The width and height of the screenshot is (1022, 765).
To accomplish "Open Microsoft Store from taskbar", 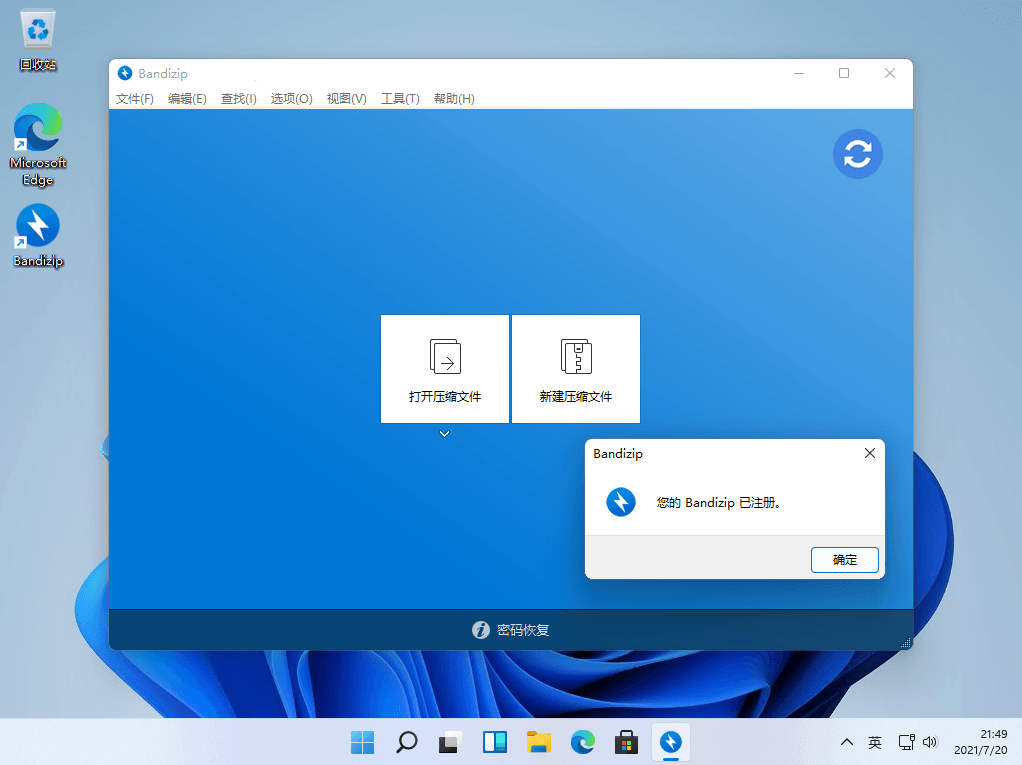I will pyautogui.click(x=626, y=742).
